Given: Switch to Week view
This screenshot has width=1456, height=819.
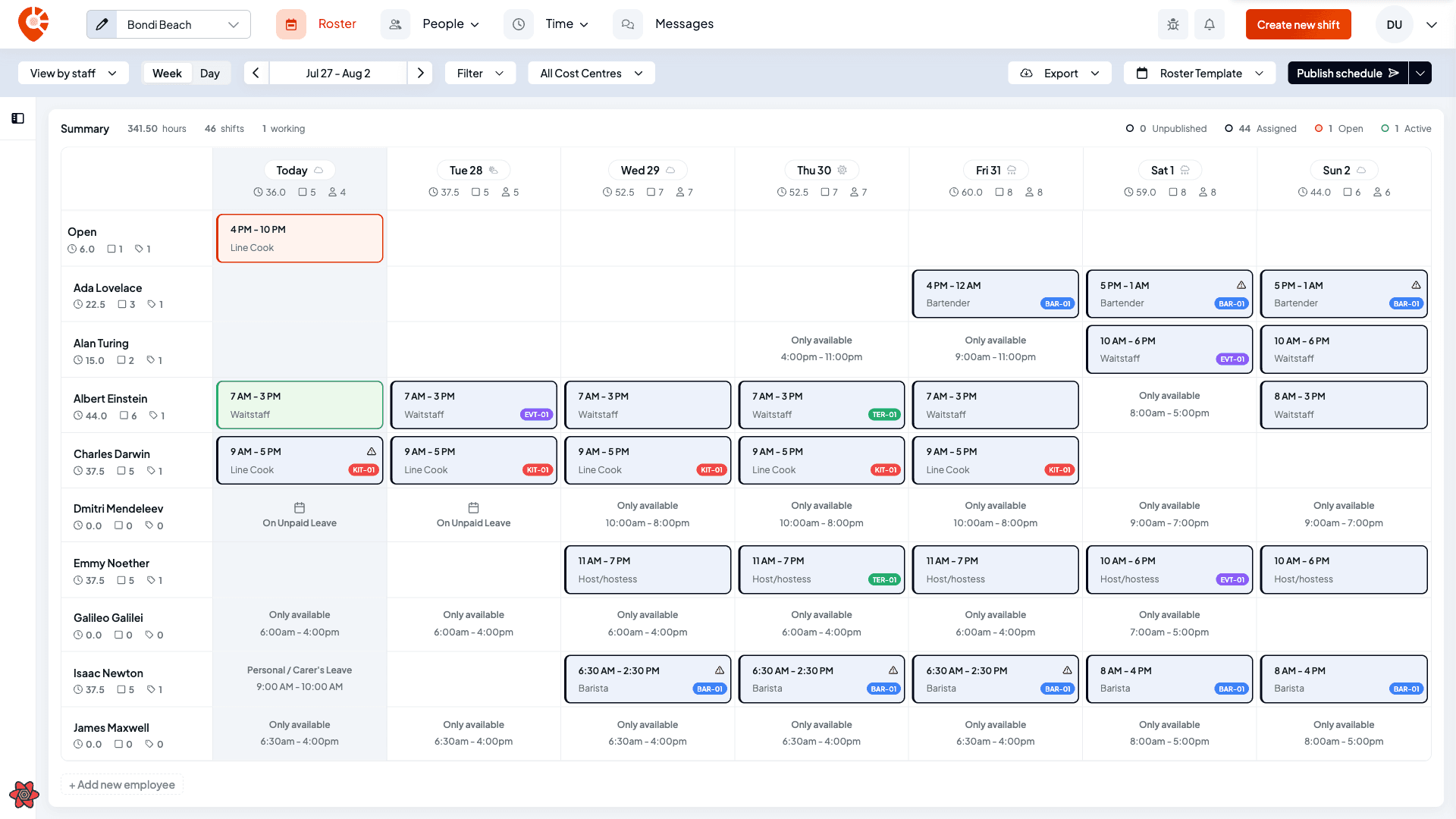Looking at the screenshot, I should pos(167,73).
